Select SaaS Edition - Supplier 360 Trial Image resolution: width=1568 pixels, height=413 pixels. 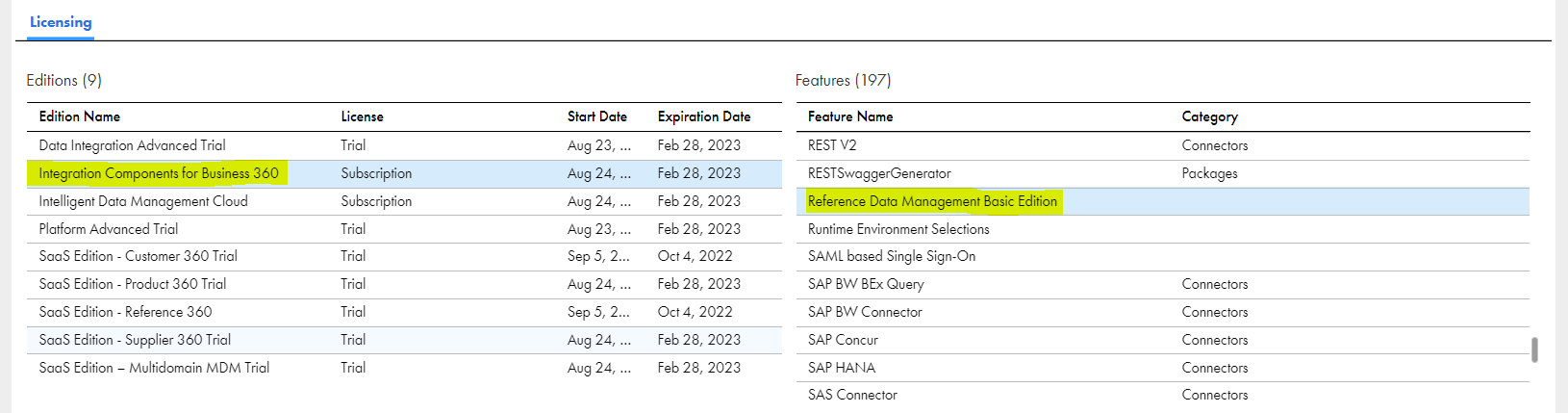[x=404, y=340]
